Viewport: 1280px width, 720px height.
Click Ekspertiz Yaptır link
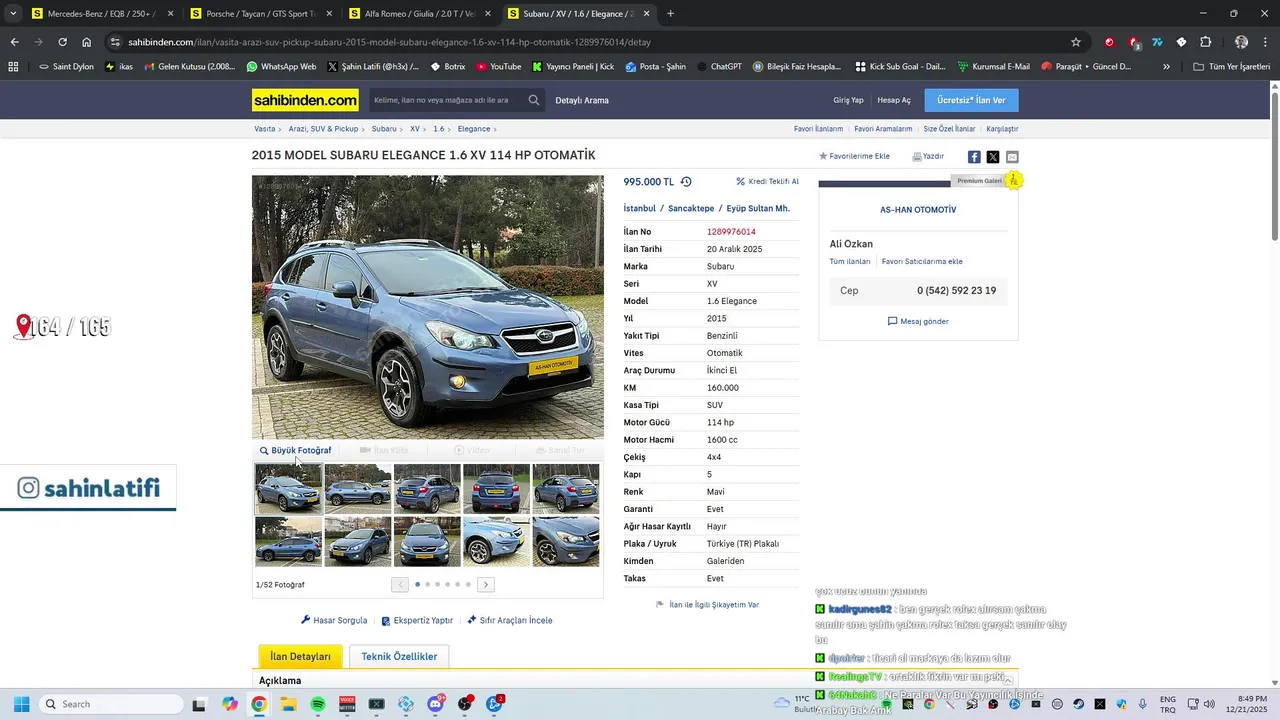(417, 620)
